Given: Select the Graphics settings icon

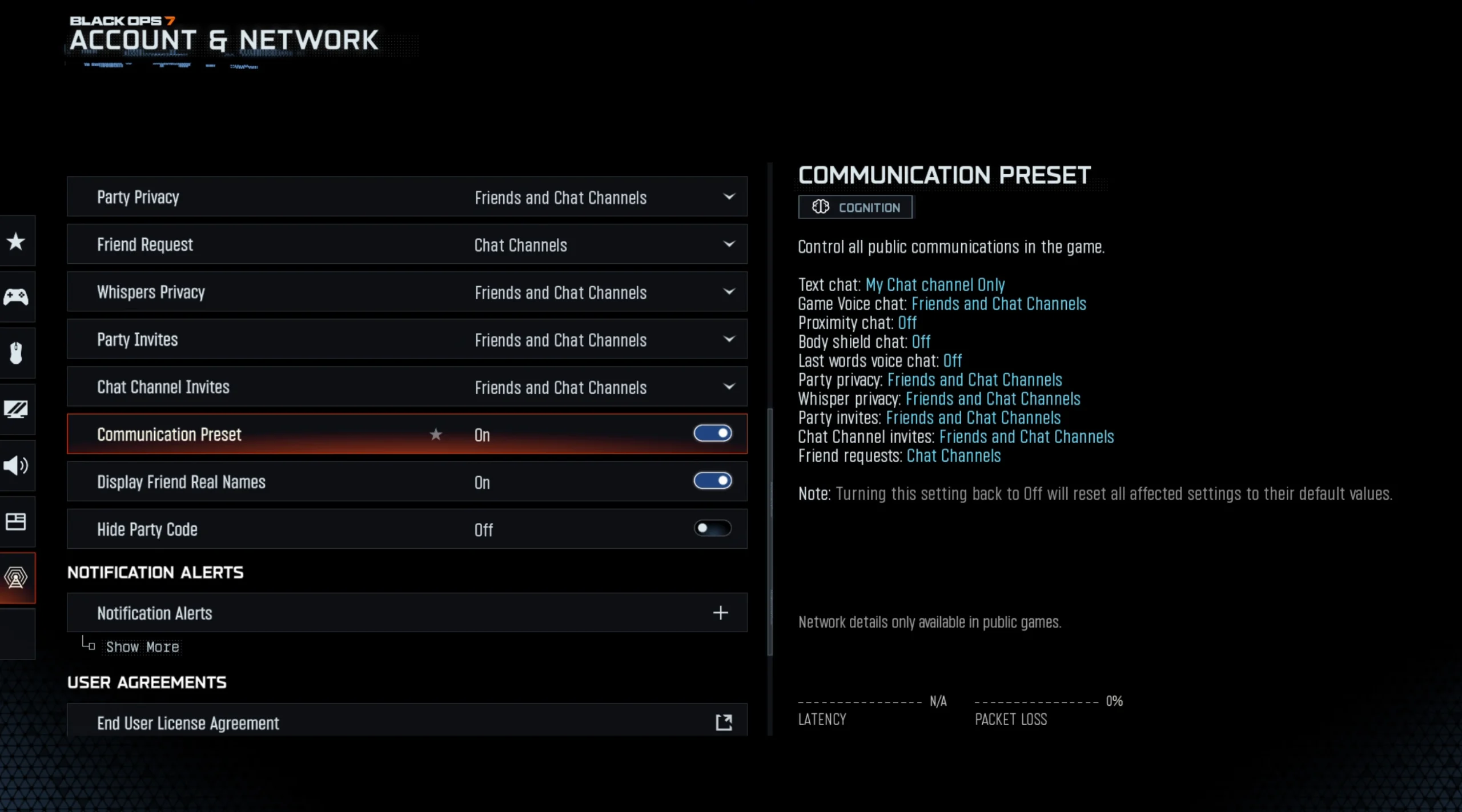Looking at the screenshot, I should tap(17, 408).
